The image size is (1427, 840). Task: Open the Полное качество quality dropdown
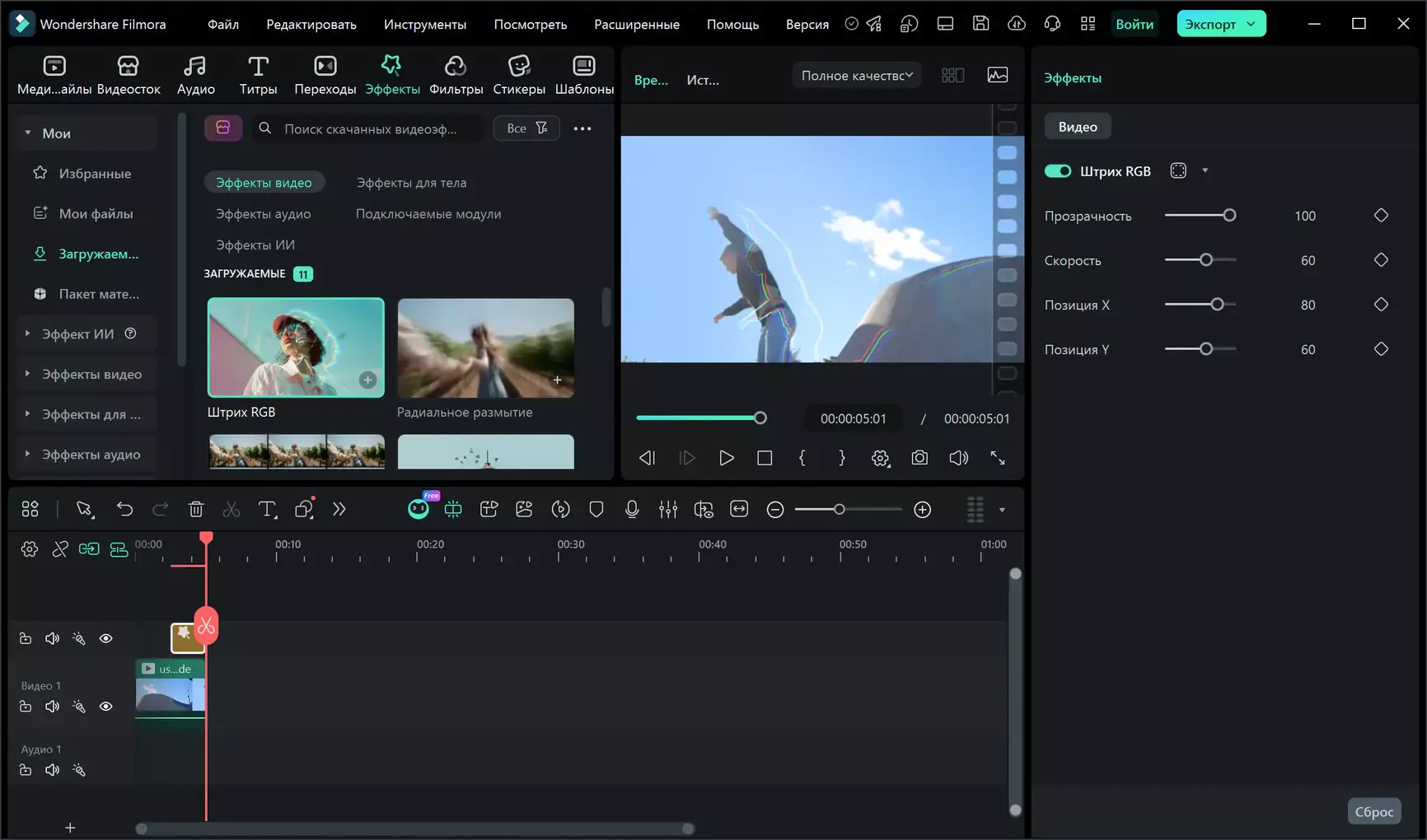(x=857, y=76)
